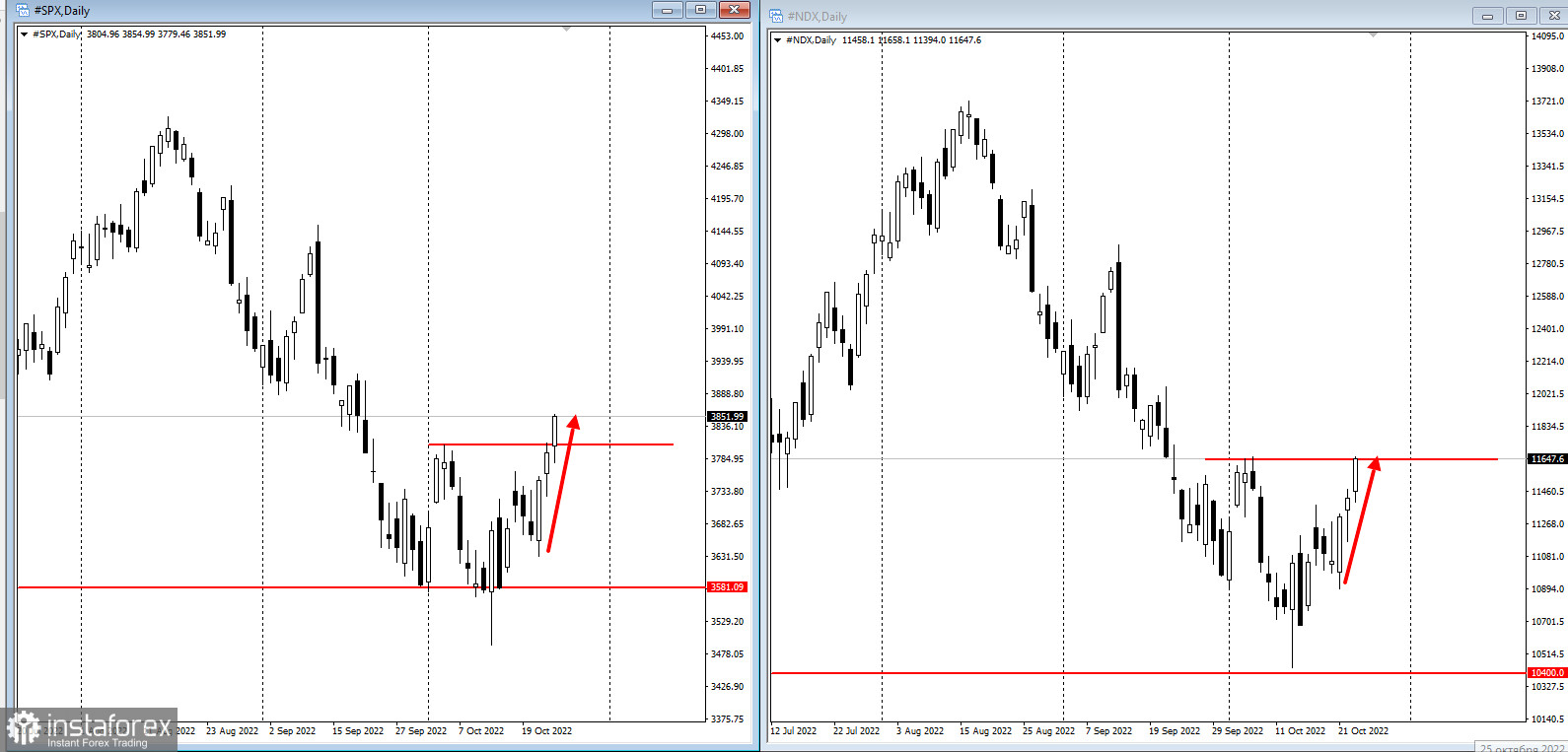Click the 12 Jul 2022 date on NDX axis
The width and height of the screenshot is (1568, 752).
(x=794, y=731)
